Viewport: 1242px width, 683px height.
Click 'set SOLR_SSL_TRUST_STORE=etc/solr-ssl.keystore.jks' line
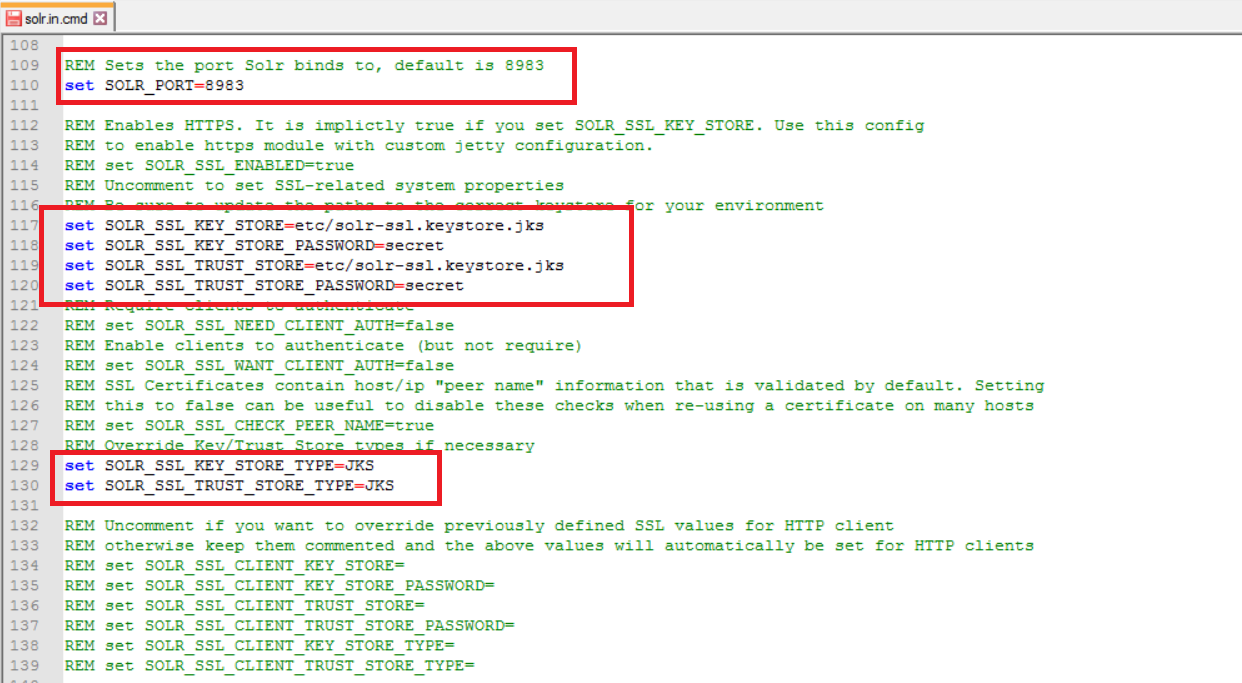(315, 265)
